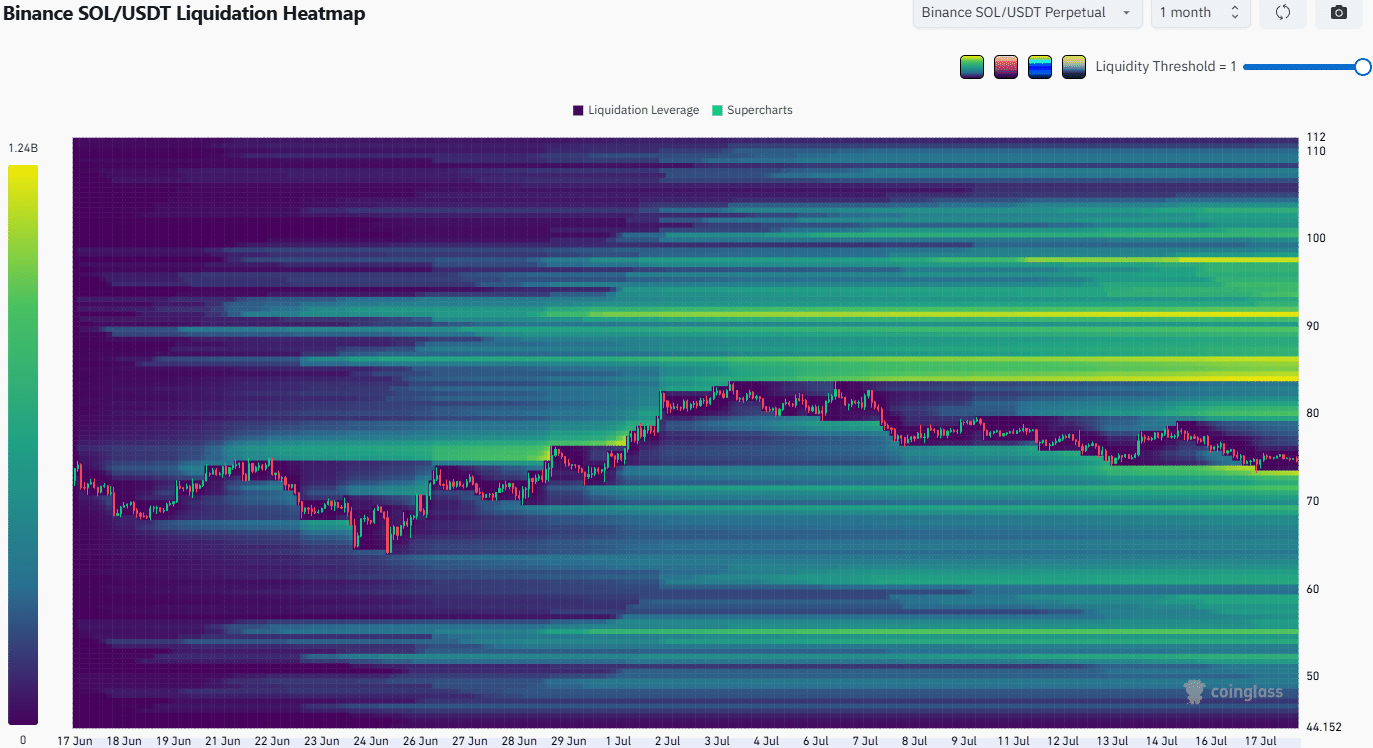Select the yellow-to-navy color scheme swatch
This screenshot has height=748, width=1373.
tap(1074, 67)
